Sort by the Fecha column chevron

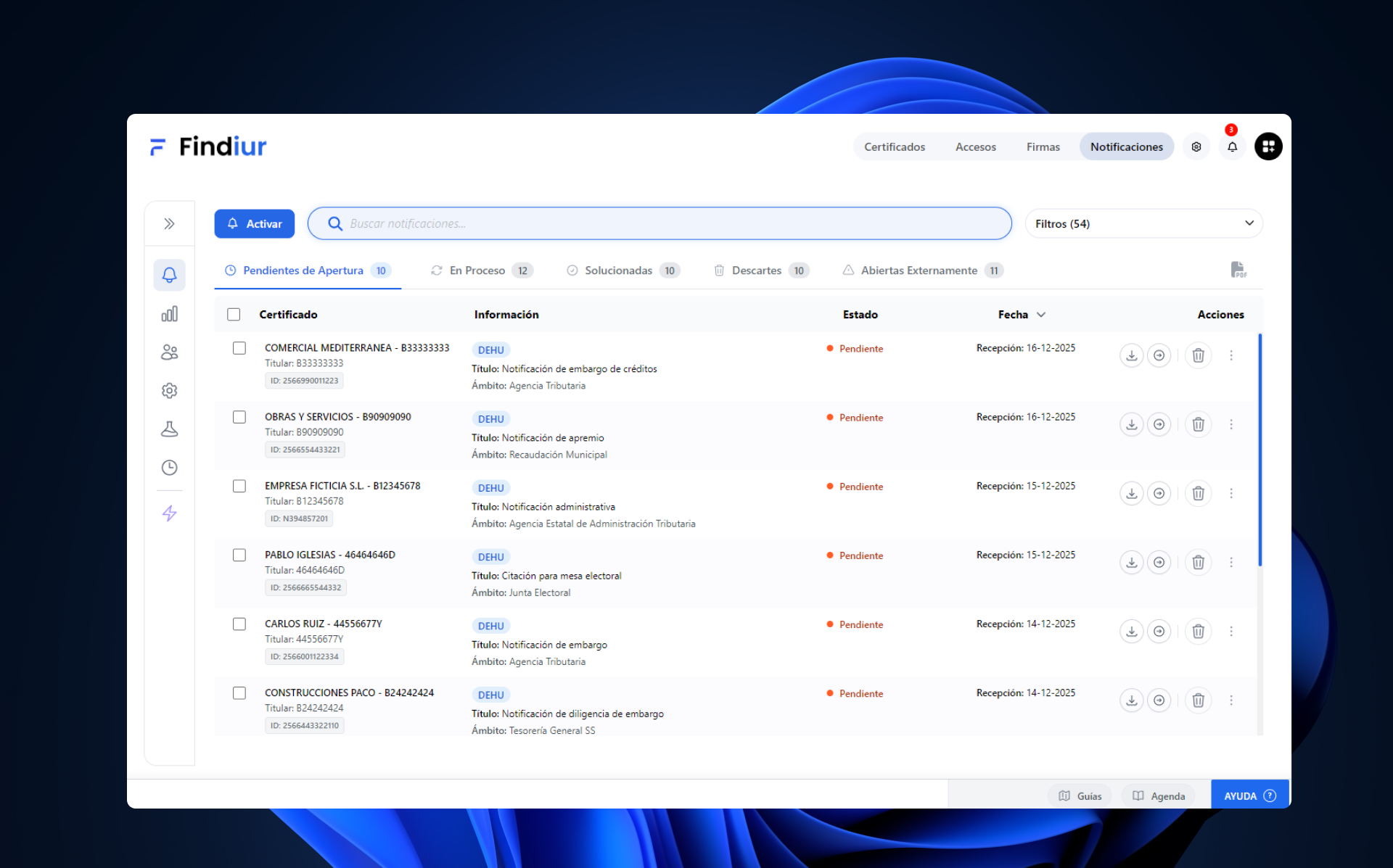[1041, 314]
